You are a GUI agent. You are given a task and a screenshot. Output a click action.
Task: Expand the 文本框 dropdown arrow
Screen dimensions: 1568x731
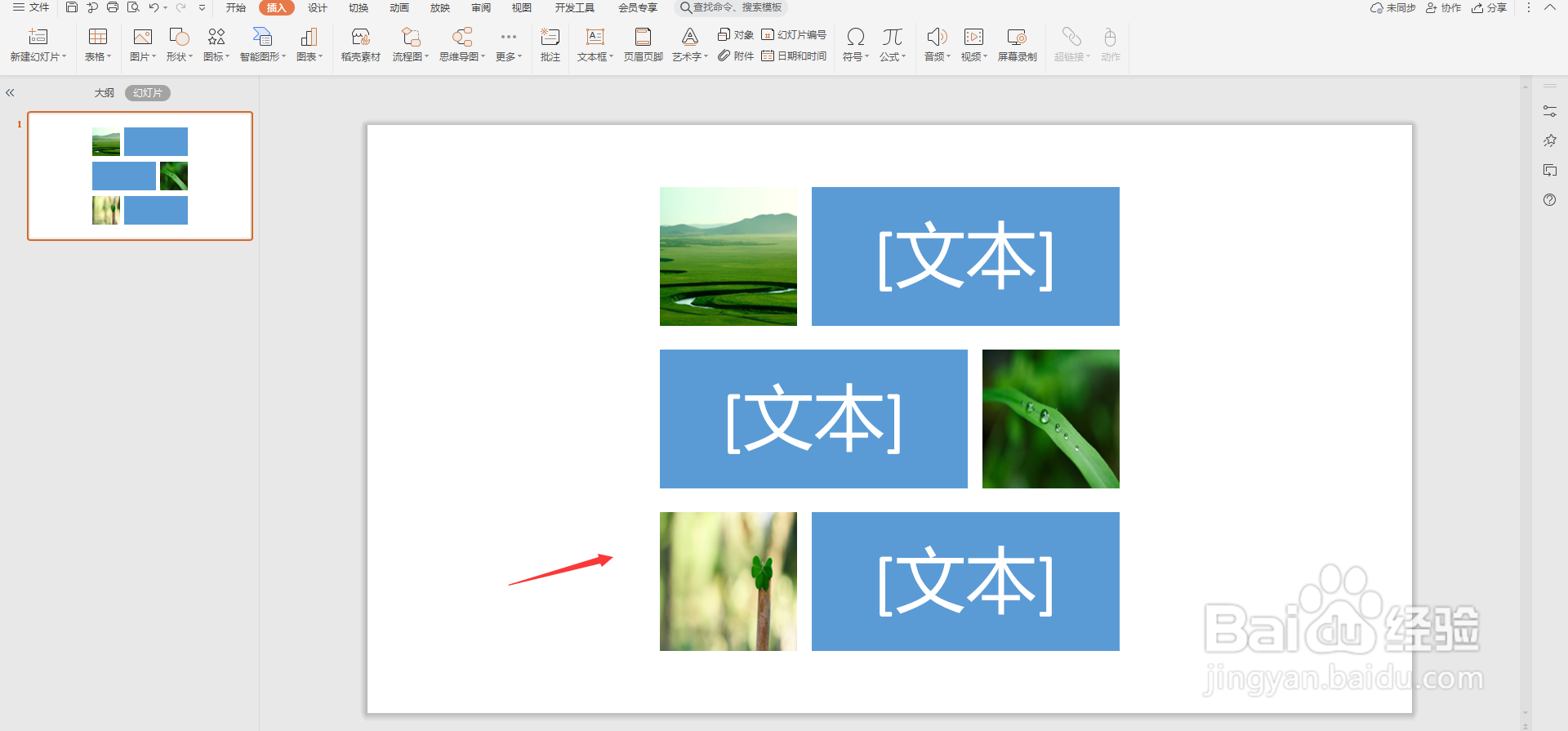611,56
